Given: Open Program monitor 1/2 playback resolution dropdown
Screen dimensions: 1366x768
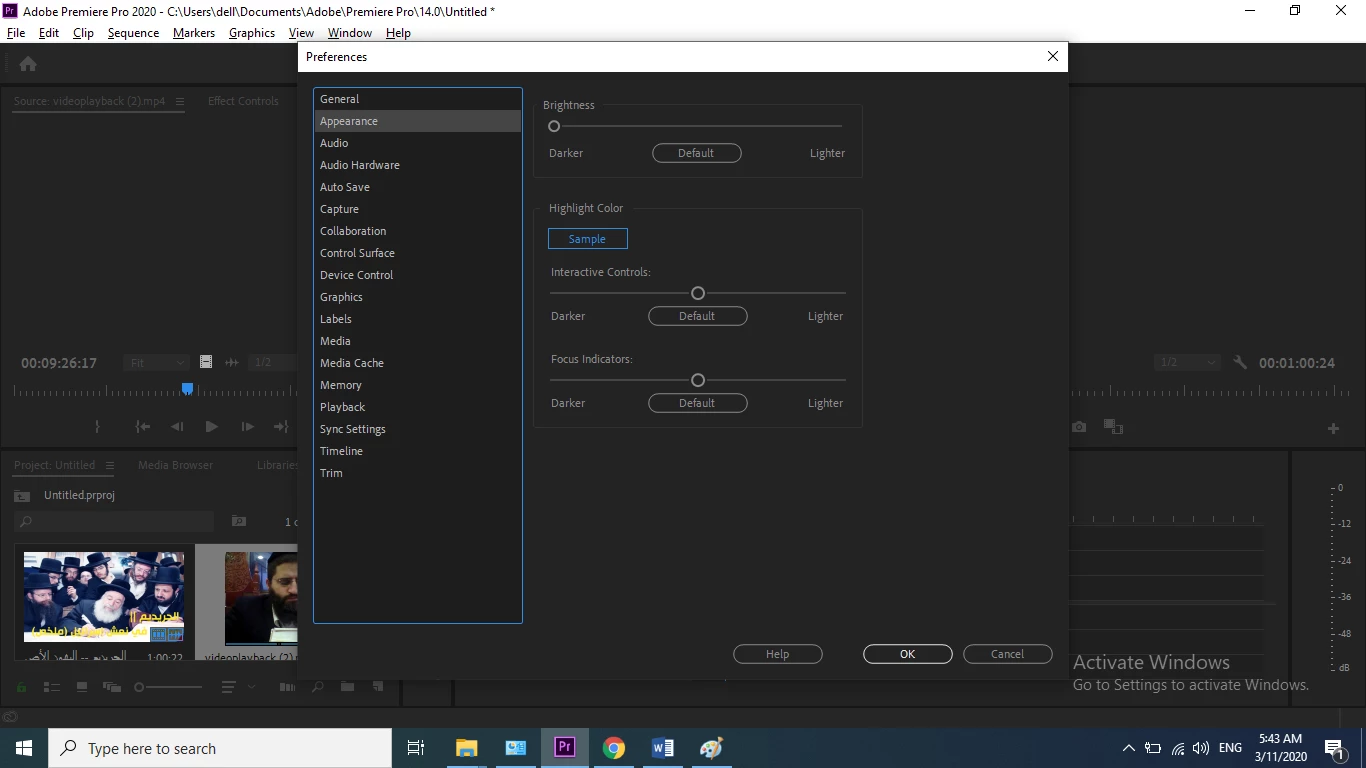Looking at the screenshot, I should [x=1187, y=363].
